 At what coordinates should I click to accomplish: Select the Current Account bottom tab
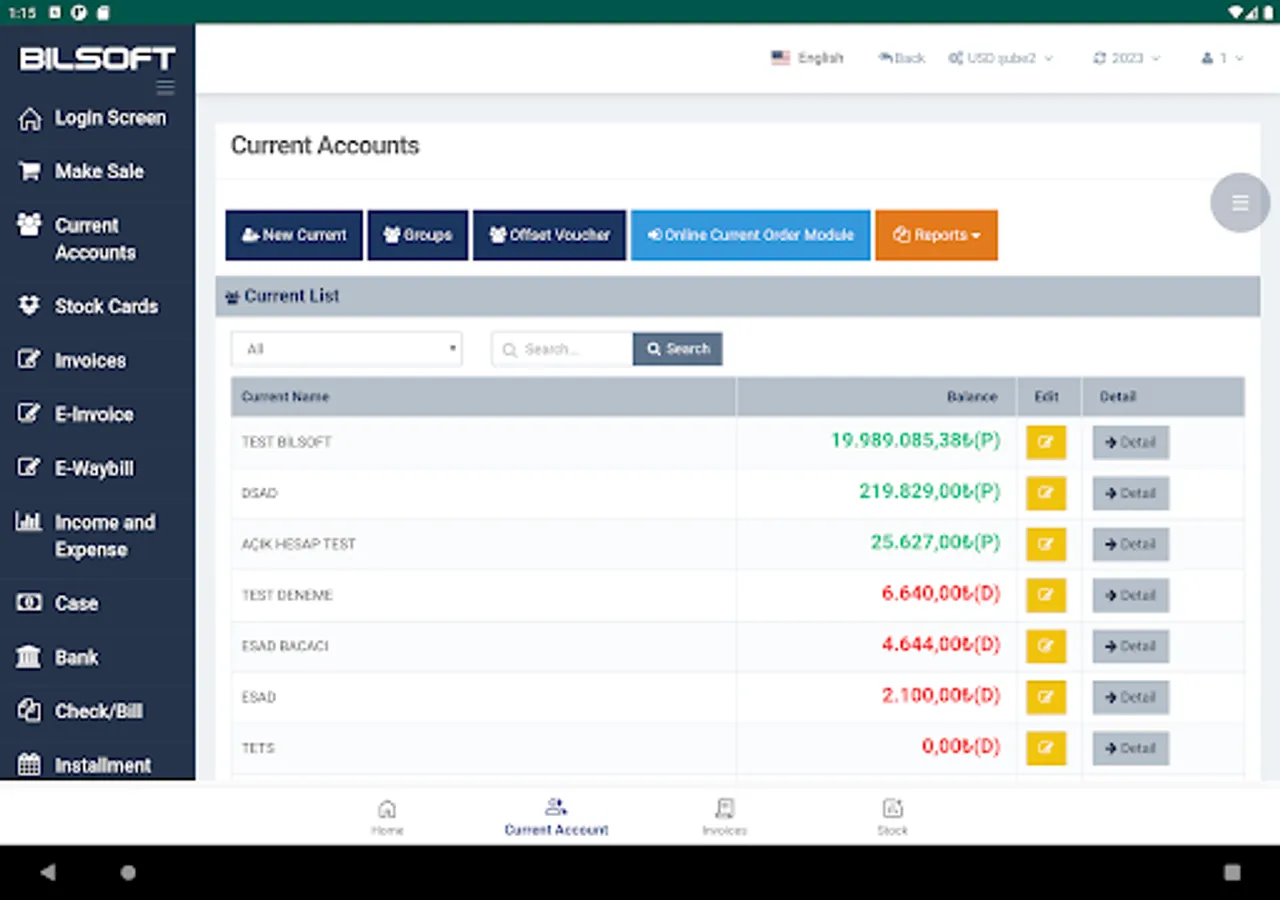point(556,815)
